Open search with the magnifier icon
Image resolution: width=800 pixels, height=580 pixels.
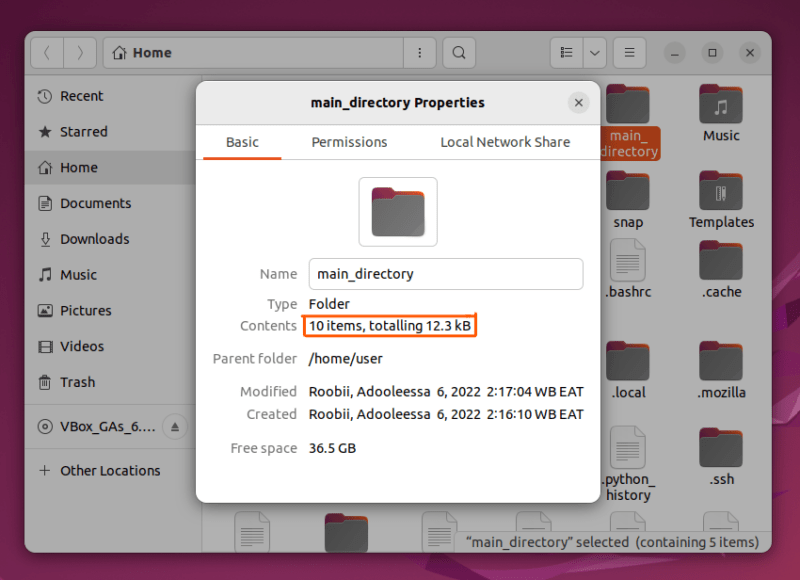(x=458, y=52)
